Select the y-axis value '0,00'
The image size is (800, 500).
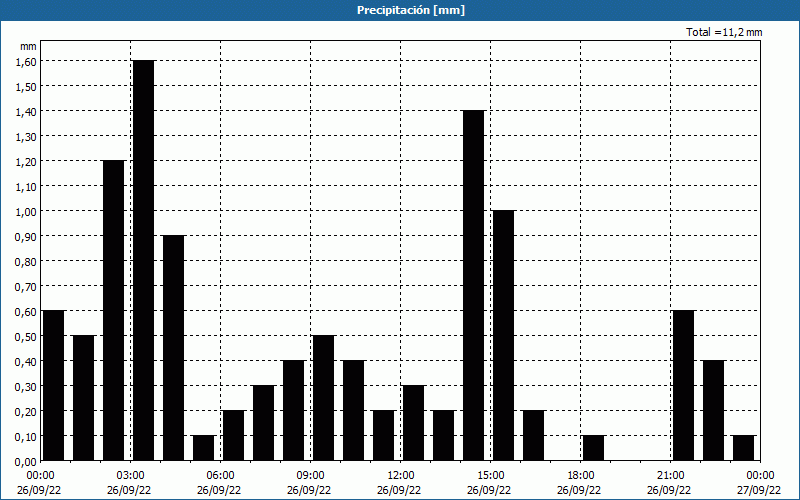point(26,461)
